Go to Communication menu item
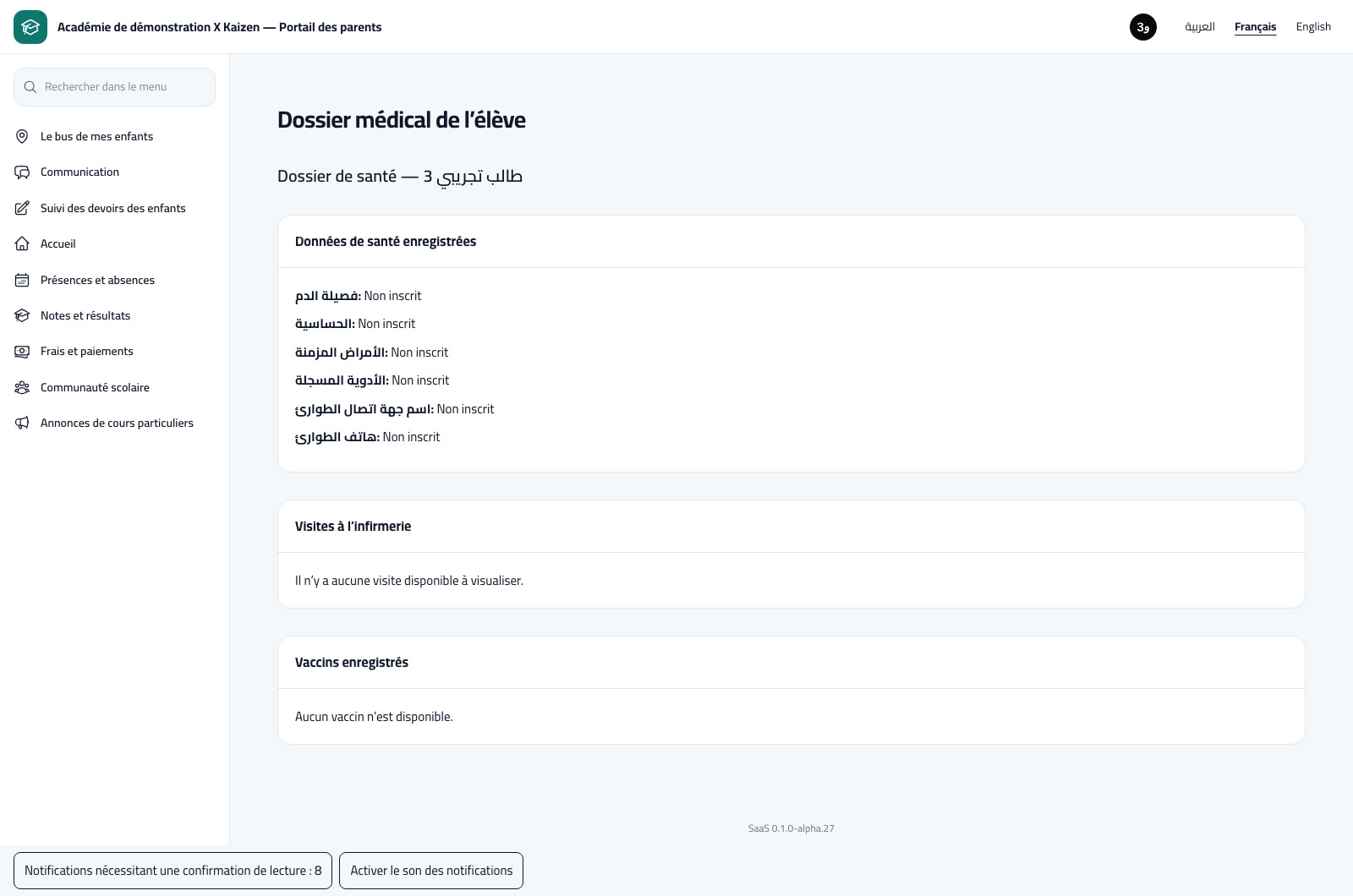1353x896 pixels. coord(114,172)
